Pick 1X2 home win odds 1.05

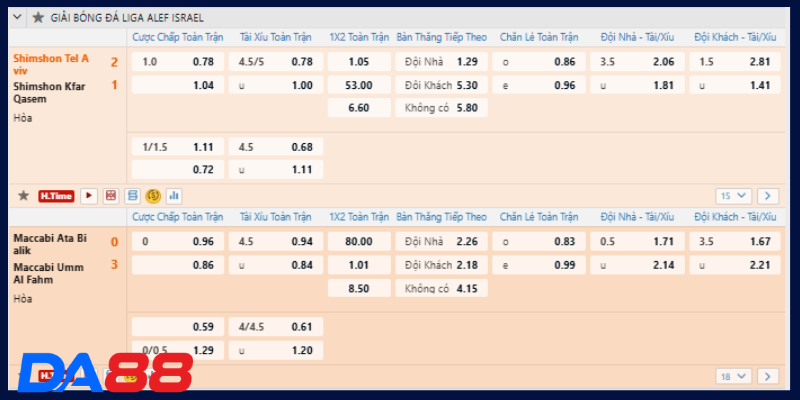pyautogui.click(x=359, y=62)
